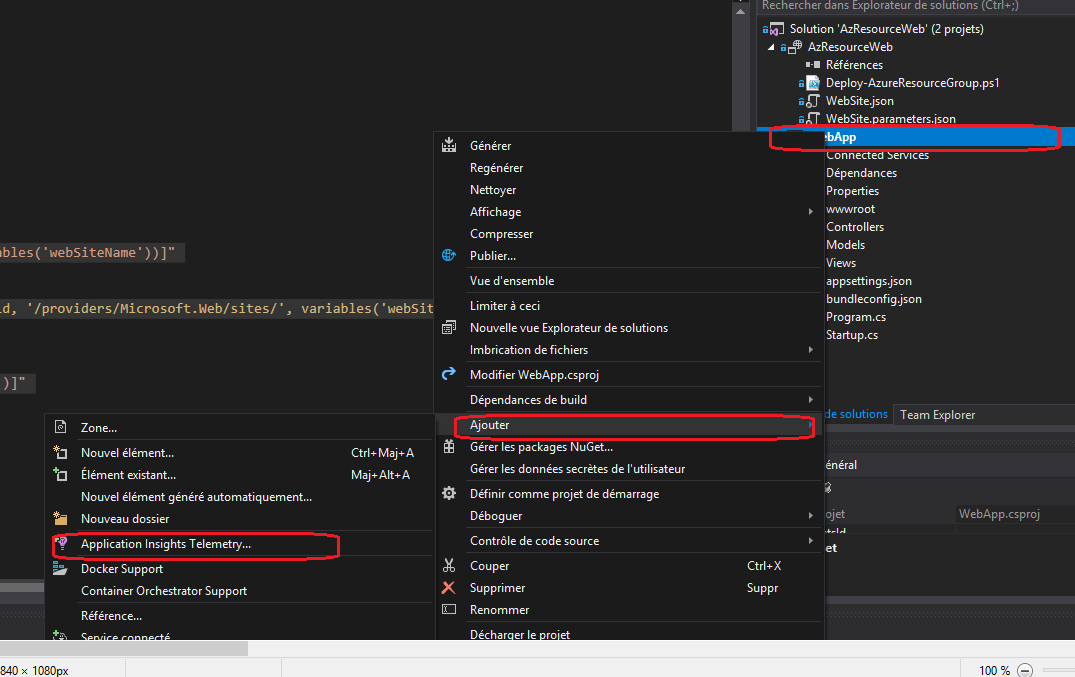
Task: Click the solution explorer search field
Action: [x=915, y=6]
